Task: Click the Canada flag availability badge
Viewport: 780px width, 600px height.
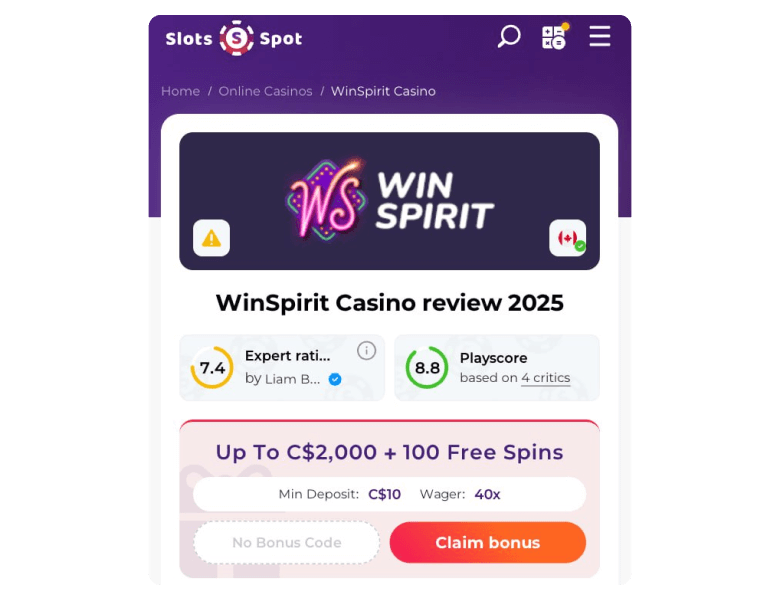Action: 568,238
